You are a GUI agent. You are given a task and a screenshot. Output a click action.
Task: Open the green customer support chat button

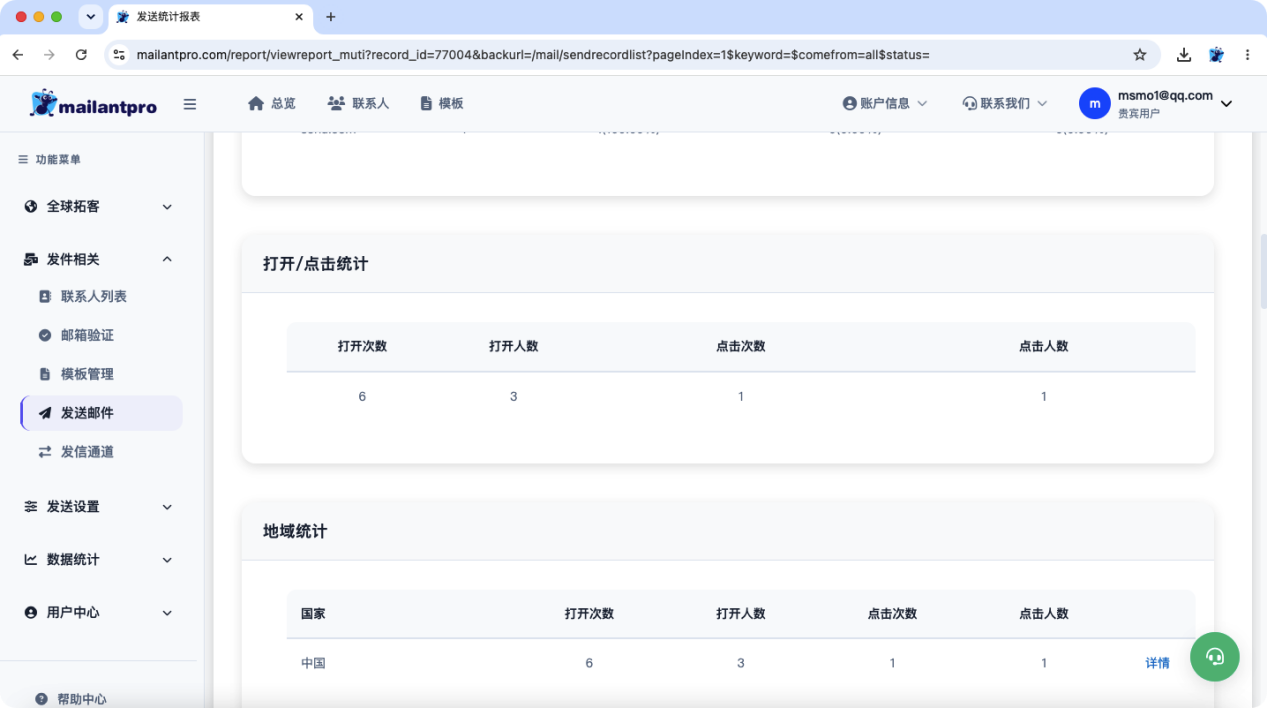coord(1215,656)
